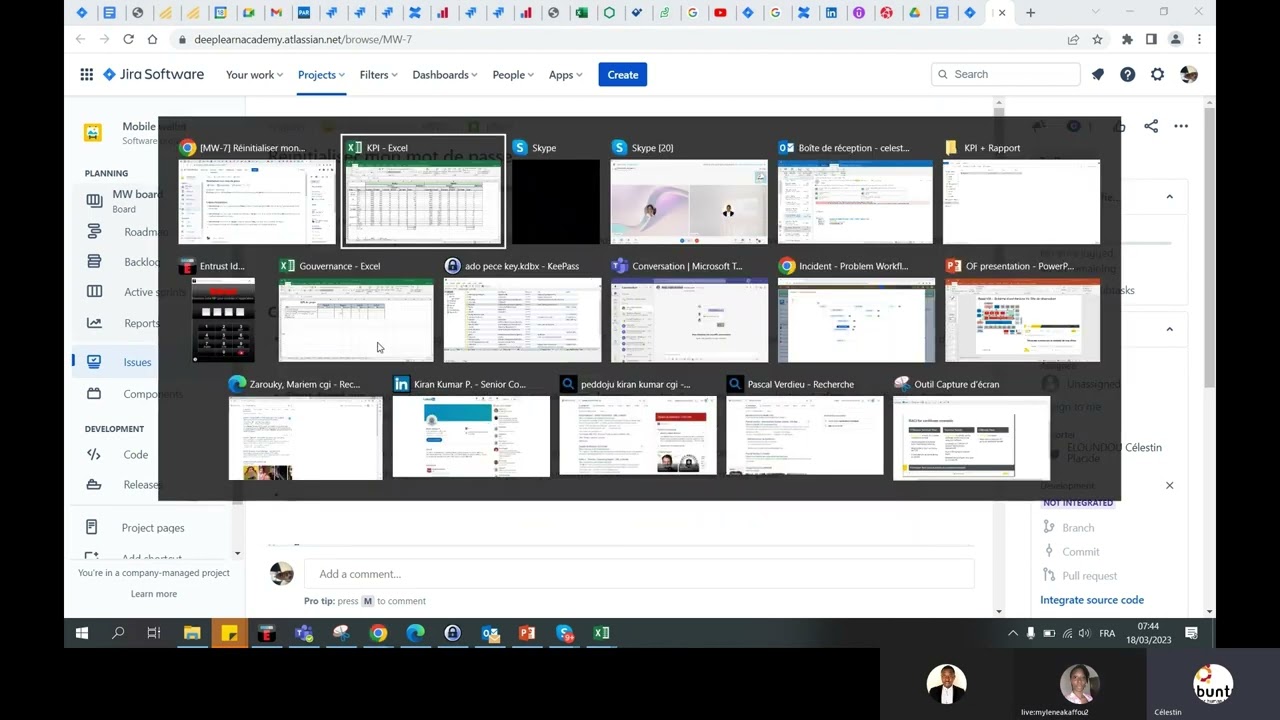The width and height of the screenshot is (1280, 720).
Task: Click the Backlog icon in sidebar
Action: (x=94, y=262)
